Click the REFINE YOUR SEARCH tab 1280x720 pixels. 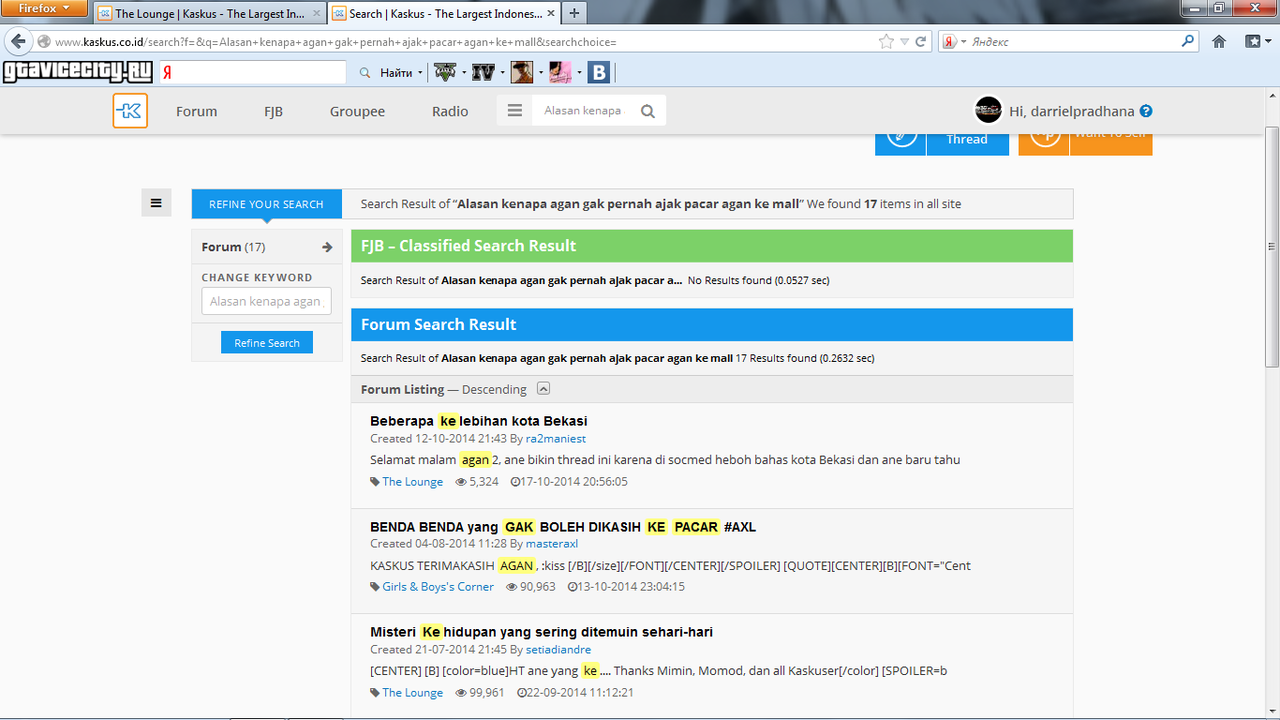coord(267,204)
